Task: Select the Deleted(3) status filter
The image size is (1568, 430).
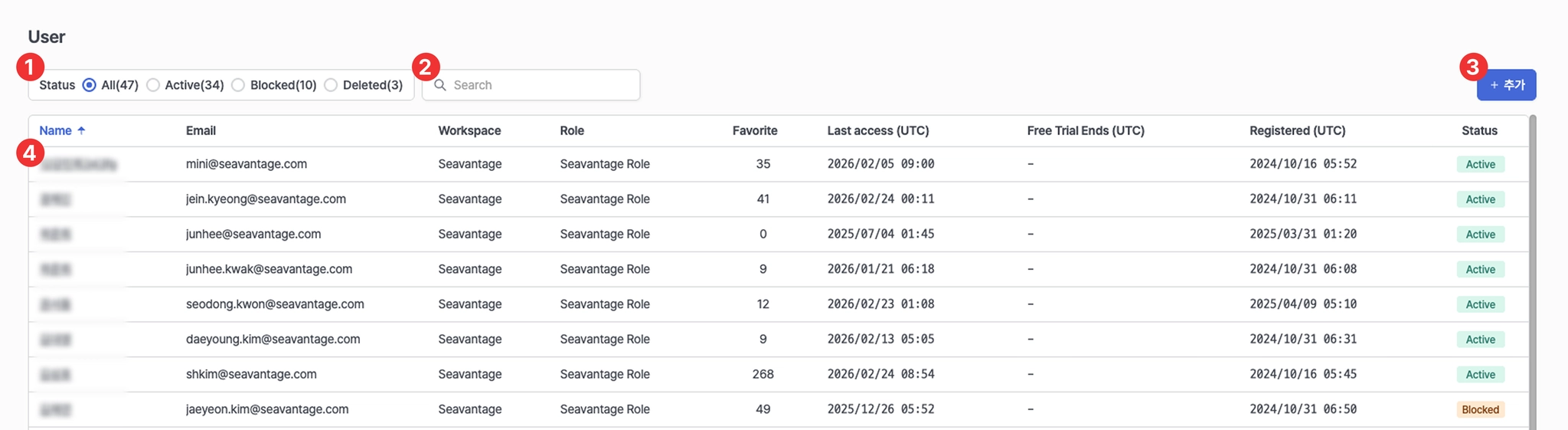Action: (x=331, y=85)
